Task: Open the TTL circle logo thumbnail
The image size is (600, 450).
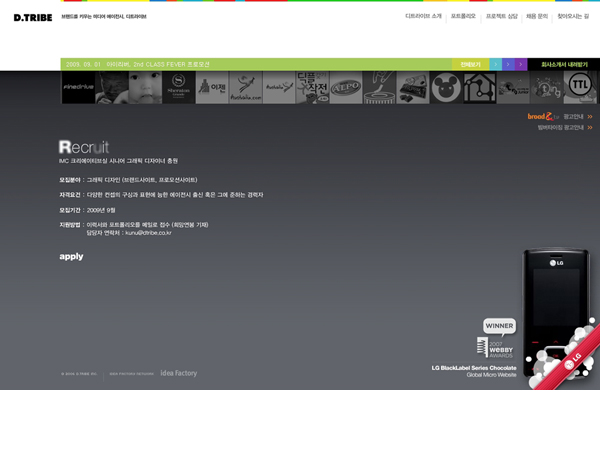Action: pyautogui.click(x=580, y=88)
